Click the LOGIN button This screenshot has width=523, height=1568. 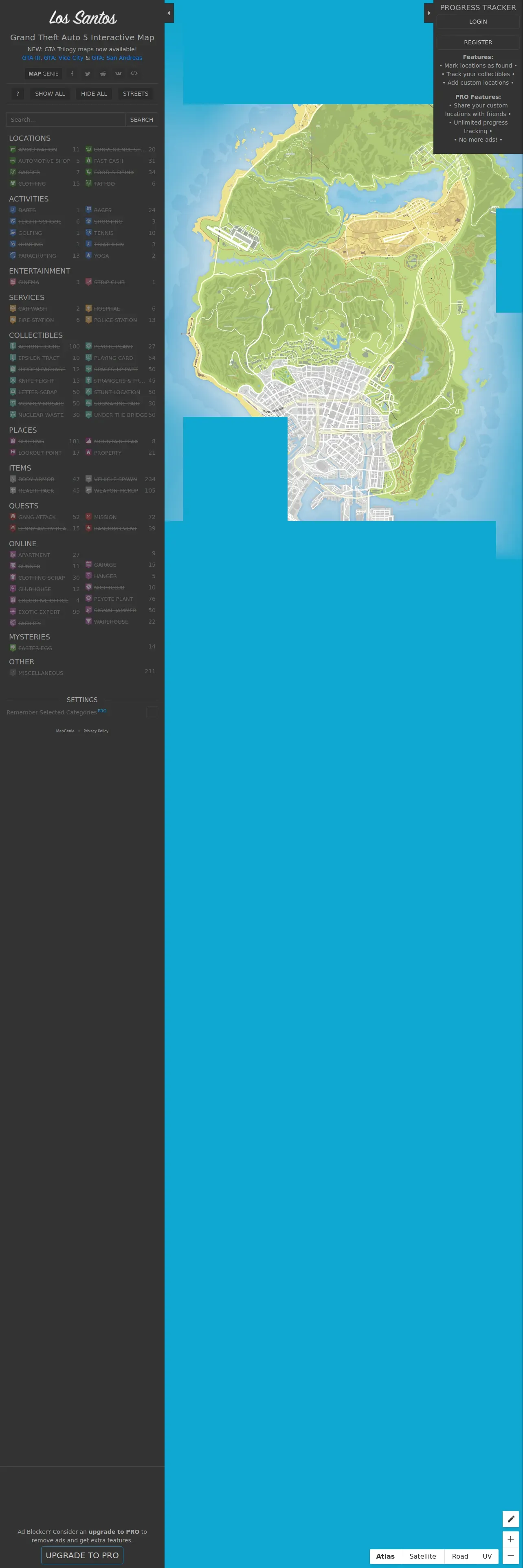click(478, 21)
